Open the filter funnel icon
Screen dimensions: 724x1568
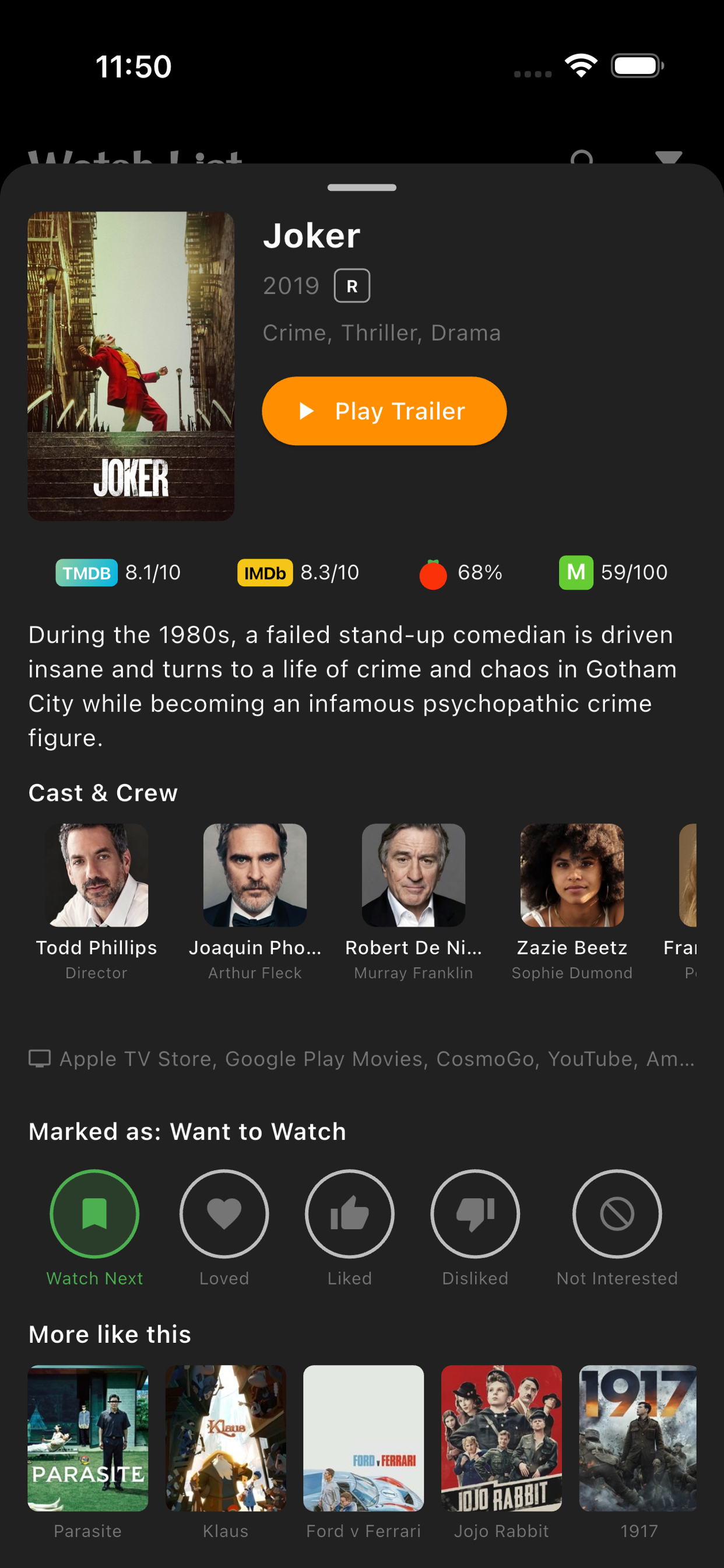[x=669, y=157]
